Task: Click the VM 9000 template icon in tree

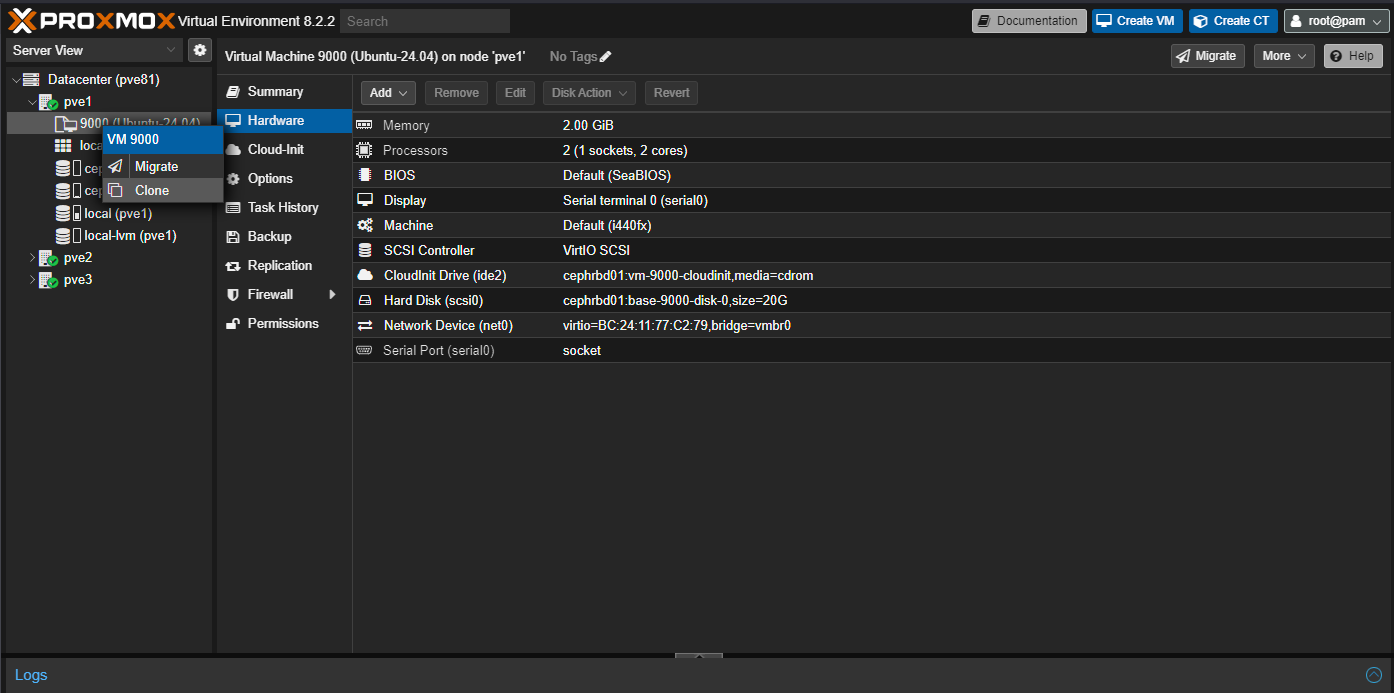Action: coord(66,124)
